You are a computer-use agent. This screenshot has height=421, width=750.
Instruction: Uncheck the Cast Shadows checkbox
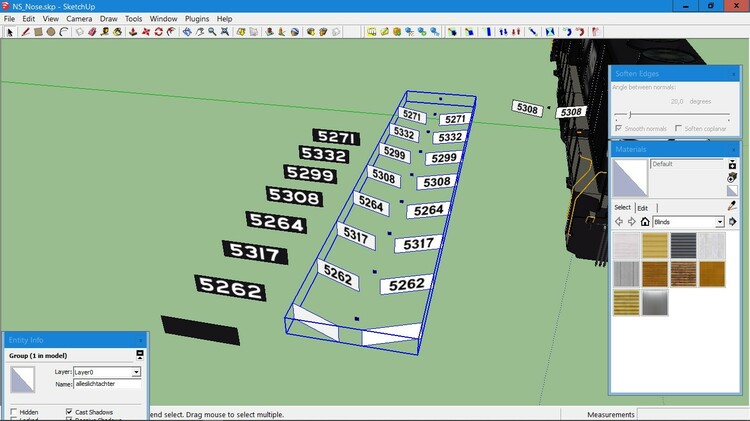(x=69, y=412)
